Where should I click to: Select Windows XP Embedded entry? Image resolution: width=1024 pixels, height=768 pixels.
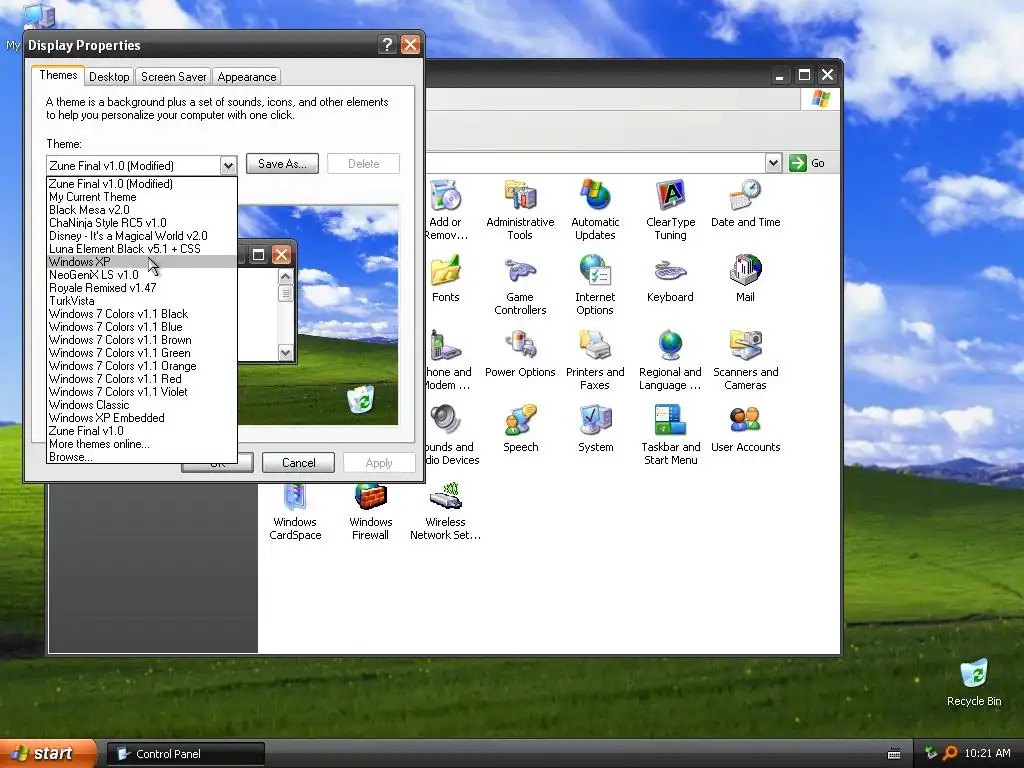[x=142, y=418]
